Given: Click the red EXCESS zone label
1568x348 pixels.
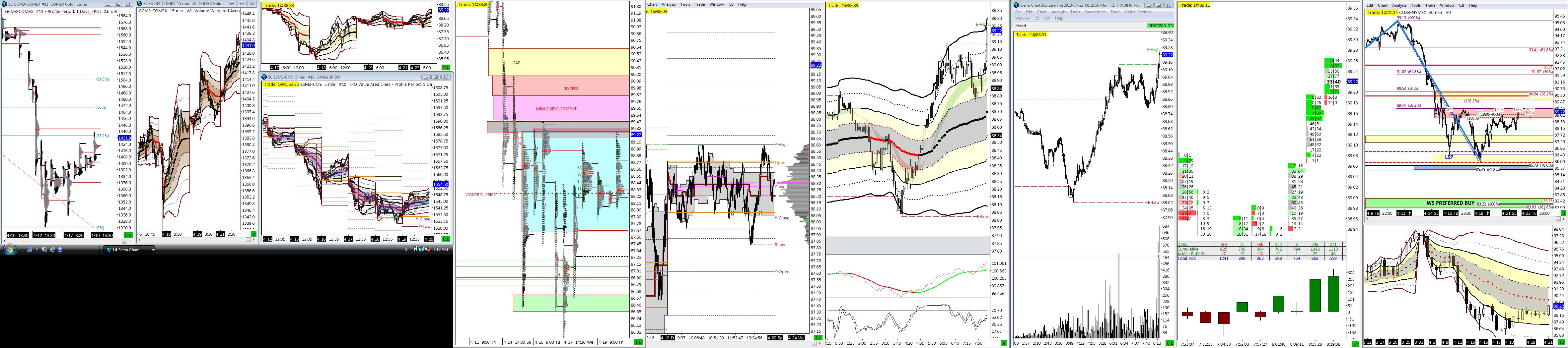Looking at the screenshot, I should click(571, 89).
